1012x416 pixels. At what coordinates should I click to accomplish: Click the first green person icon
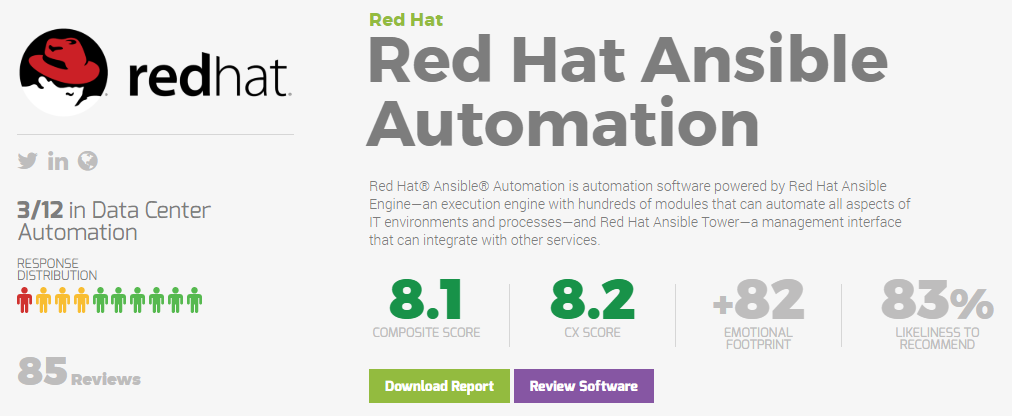pyautogui.click(x=100, y=299)
